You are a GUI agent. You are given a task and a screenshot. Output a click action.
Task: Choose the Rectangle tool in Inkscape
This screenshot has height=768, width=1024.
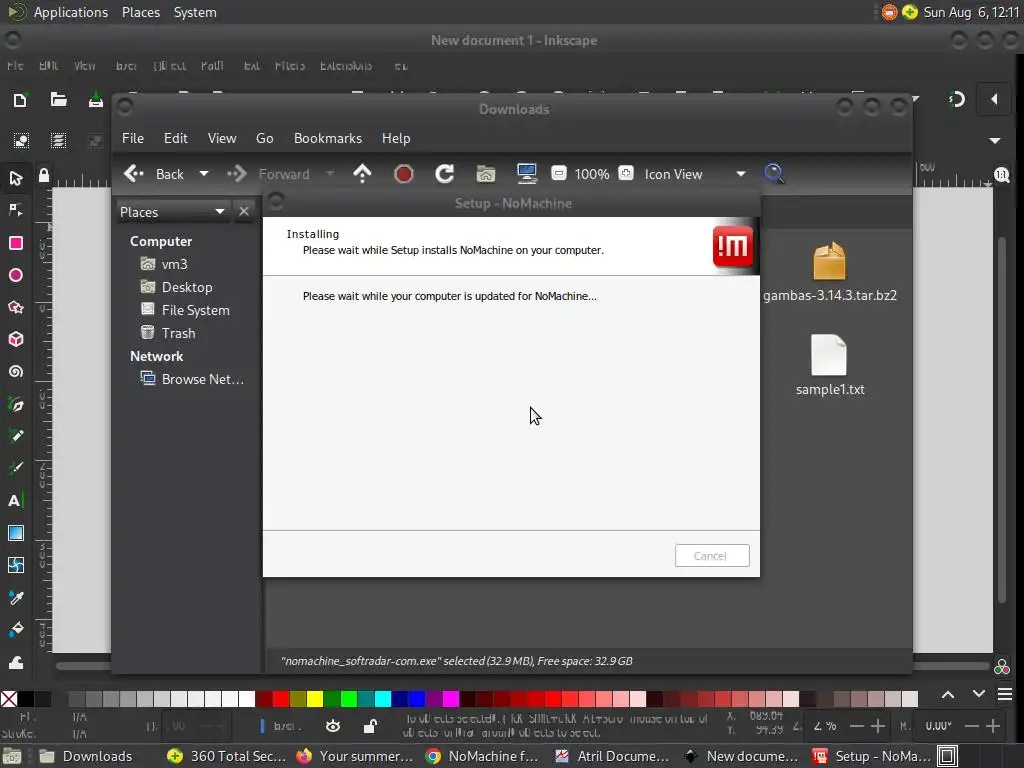coord(16,243)
